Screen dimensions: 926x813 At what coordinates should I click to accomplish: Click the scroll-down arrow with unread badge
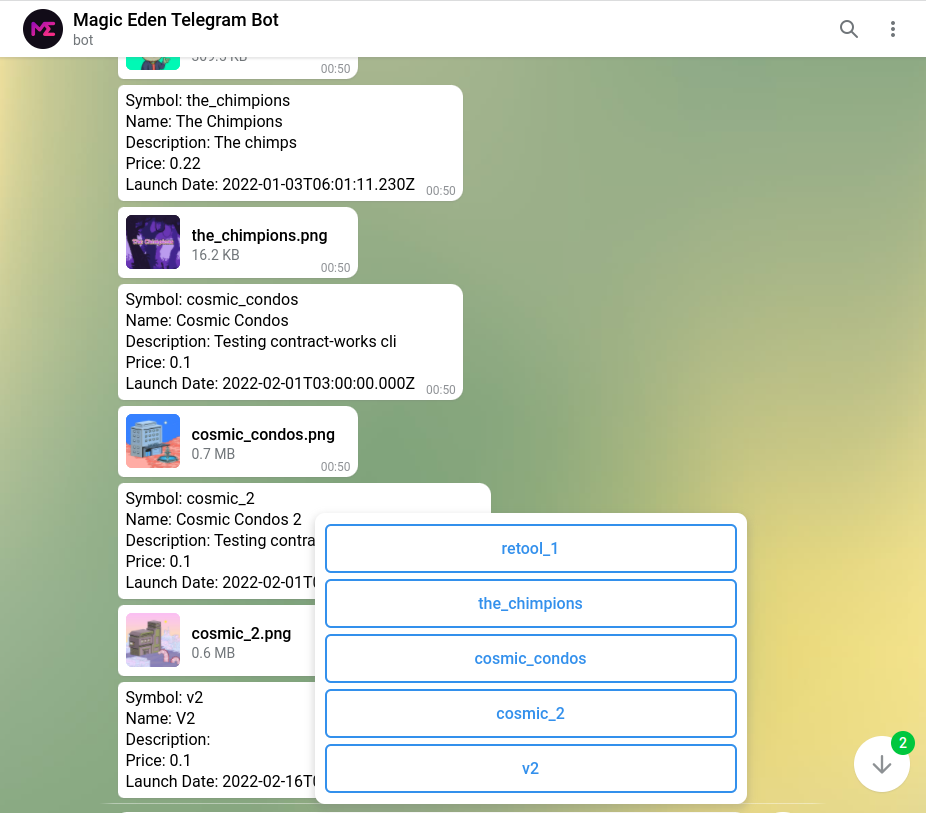coord(881,764)
